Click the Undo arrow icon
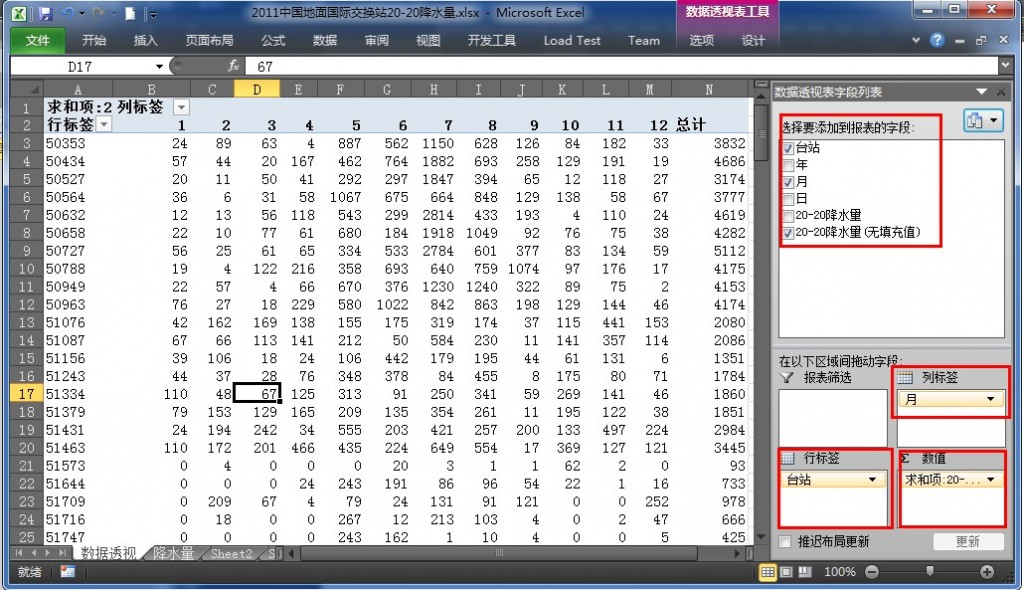Image resolution: width=1024 pixels, height=590 pixels. [x=68, y=14]
